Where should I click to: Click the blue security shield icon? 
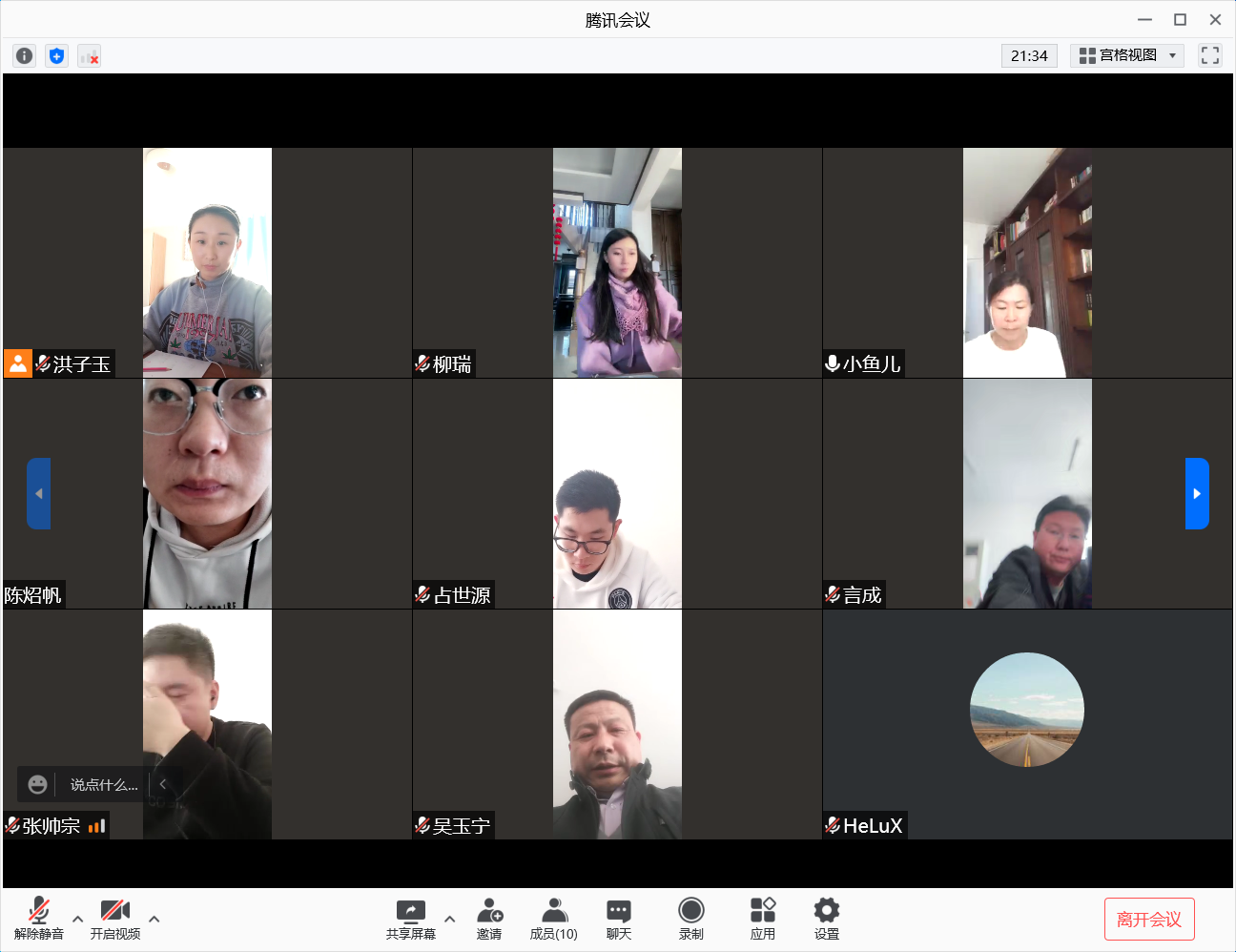[57, 56]
